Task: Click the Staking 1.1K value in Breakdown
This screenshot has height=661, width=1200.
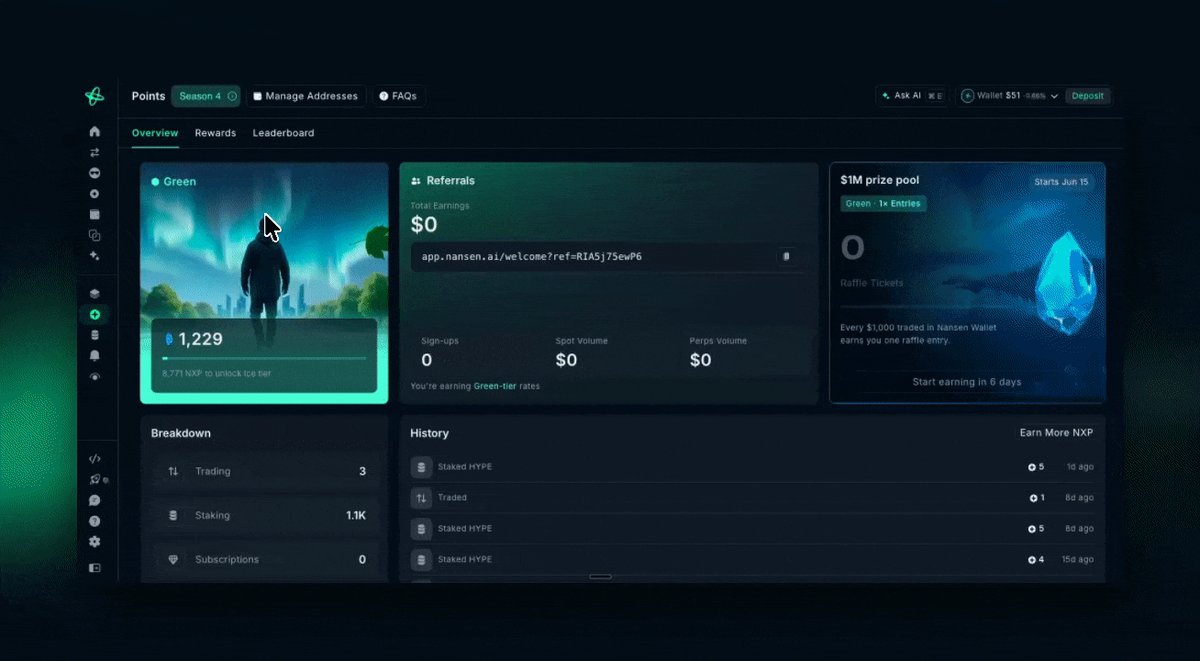Action: pyautogui.click(x=356, y=515)
